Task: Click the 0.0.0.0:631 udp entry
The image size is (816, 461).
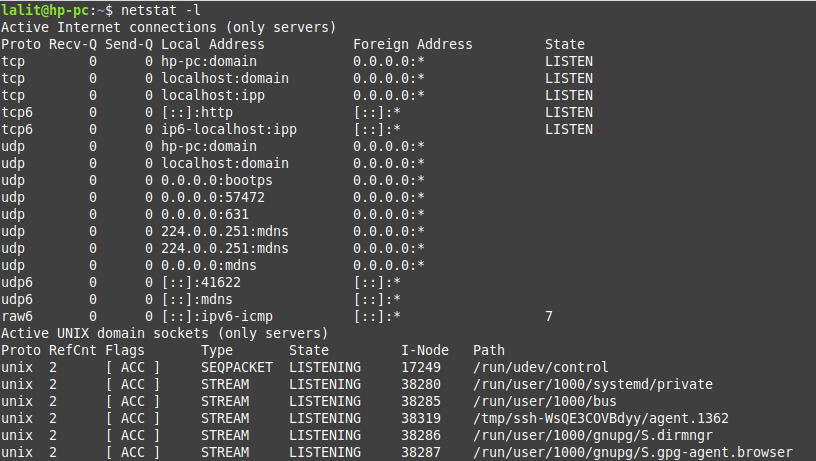Action: (x=205, y=214)
